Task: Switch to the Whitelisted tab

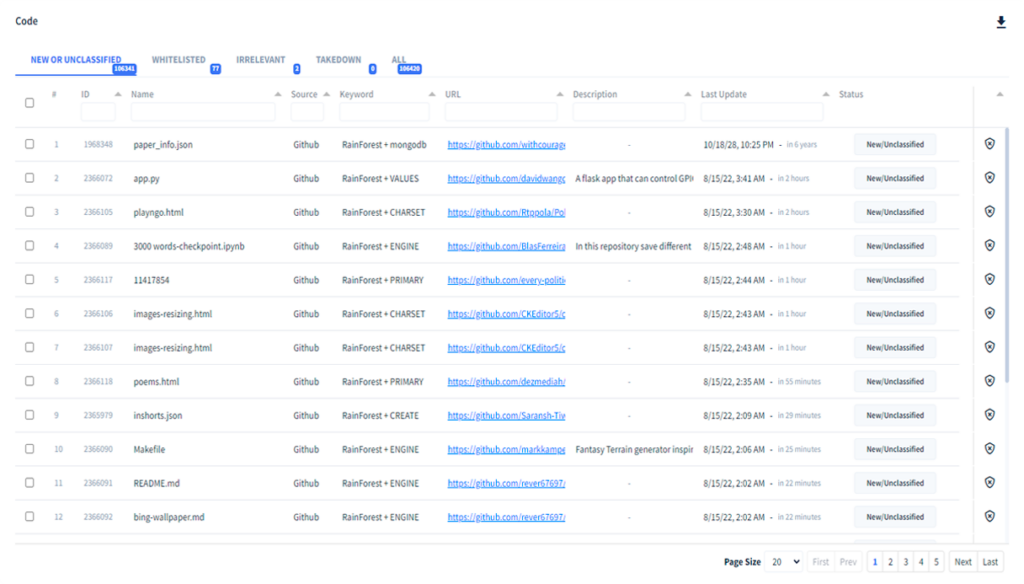Action: (178, 60)
